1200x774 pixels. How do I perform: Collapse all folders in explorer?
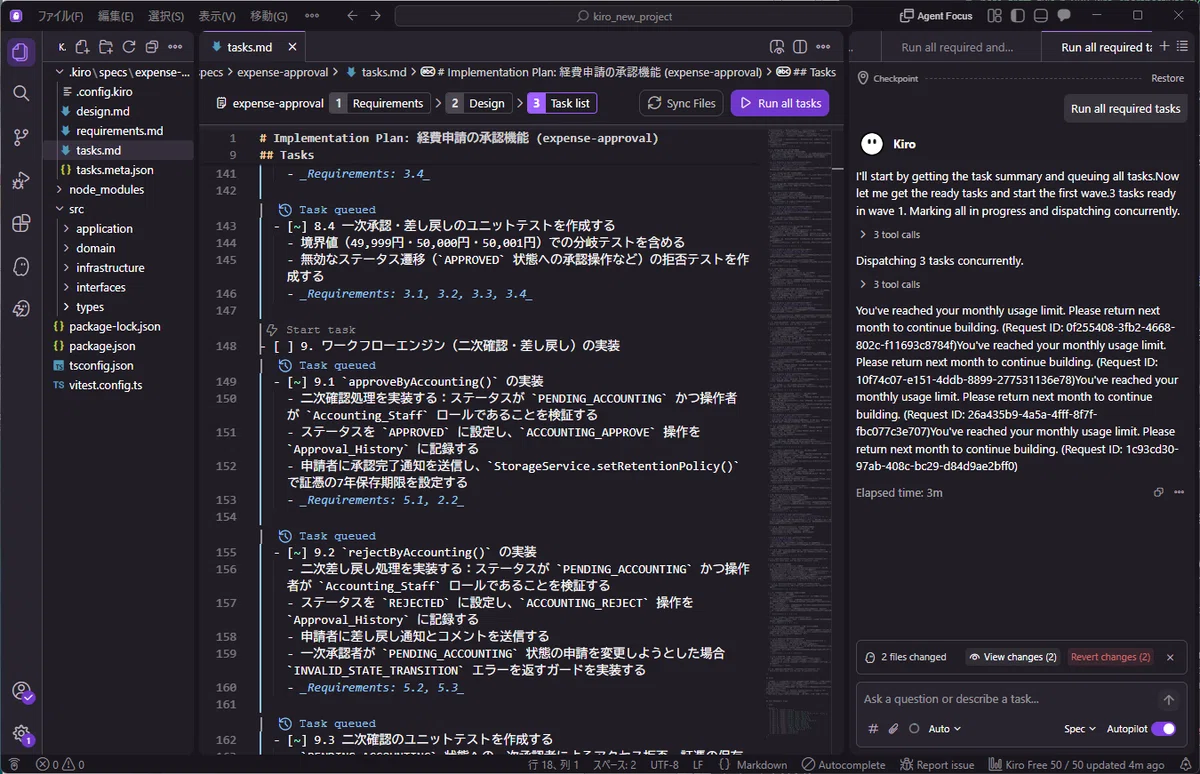[152, 47]
